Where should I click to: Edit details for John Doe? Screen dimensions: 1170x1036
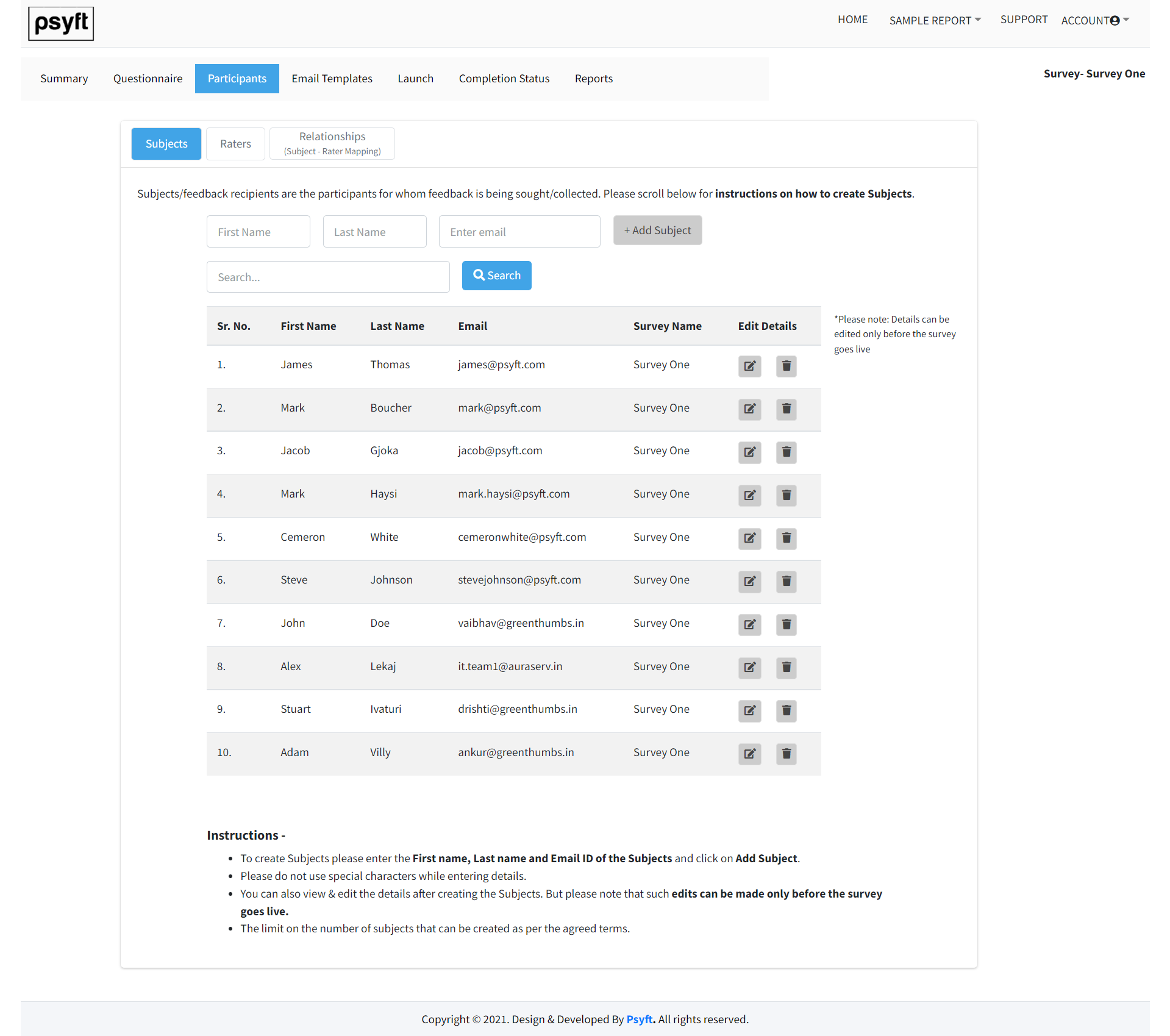[749, 625]
